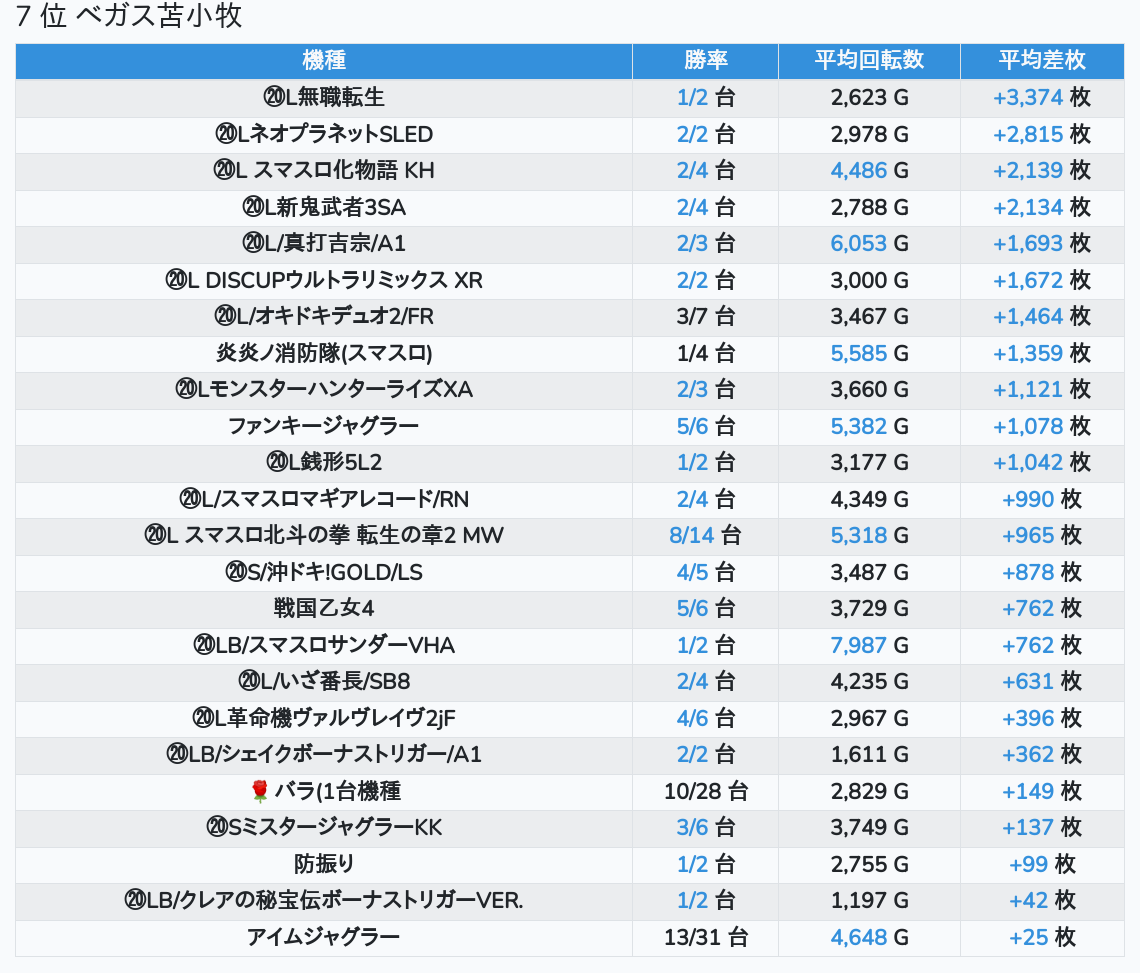Click the ⑳ badge before L無職転生
The height and width of the screenshot is (973, 1140).
[x=274, y=98]
